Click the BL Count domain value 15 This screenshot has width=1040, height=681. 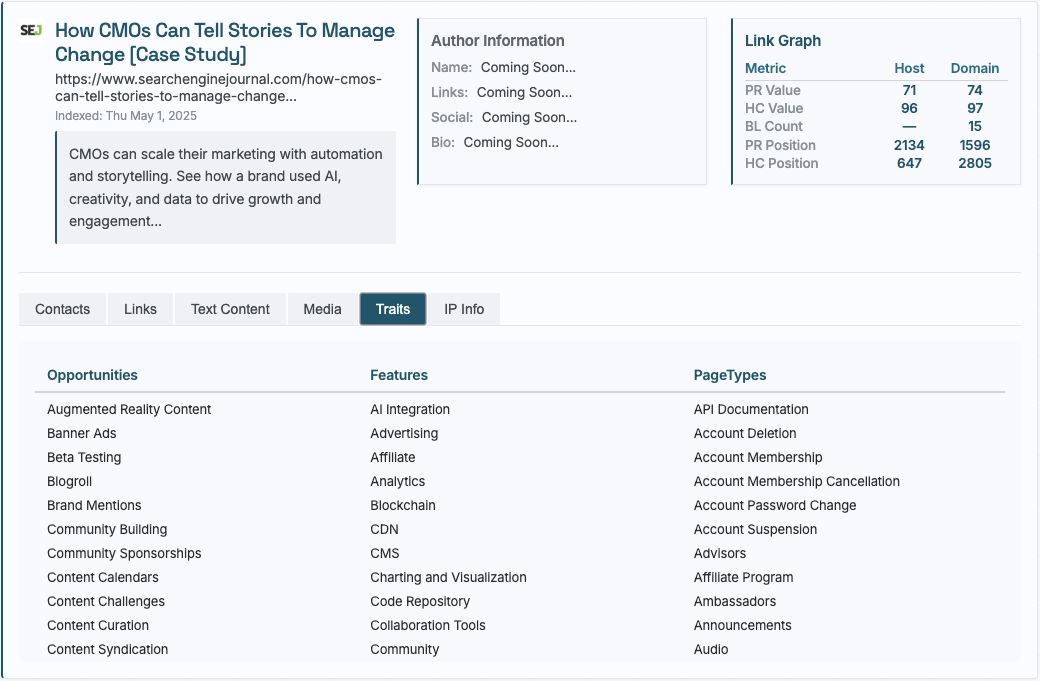point(974,126)
